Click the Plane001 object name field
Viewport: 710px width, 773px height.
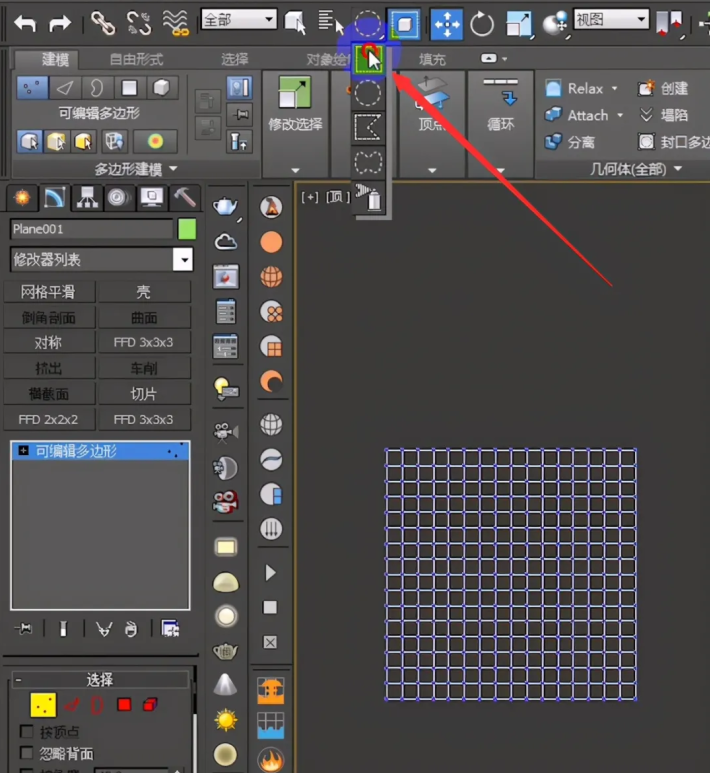90,229
